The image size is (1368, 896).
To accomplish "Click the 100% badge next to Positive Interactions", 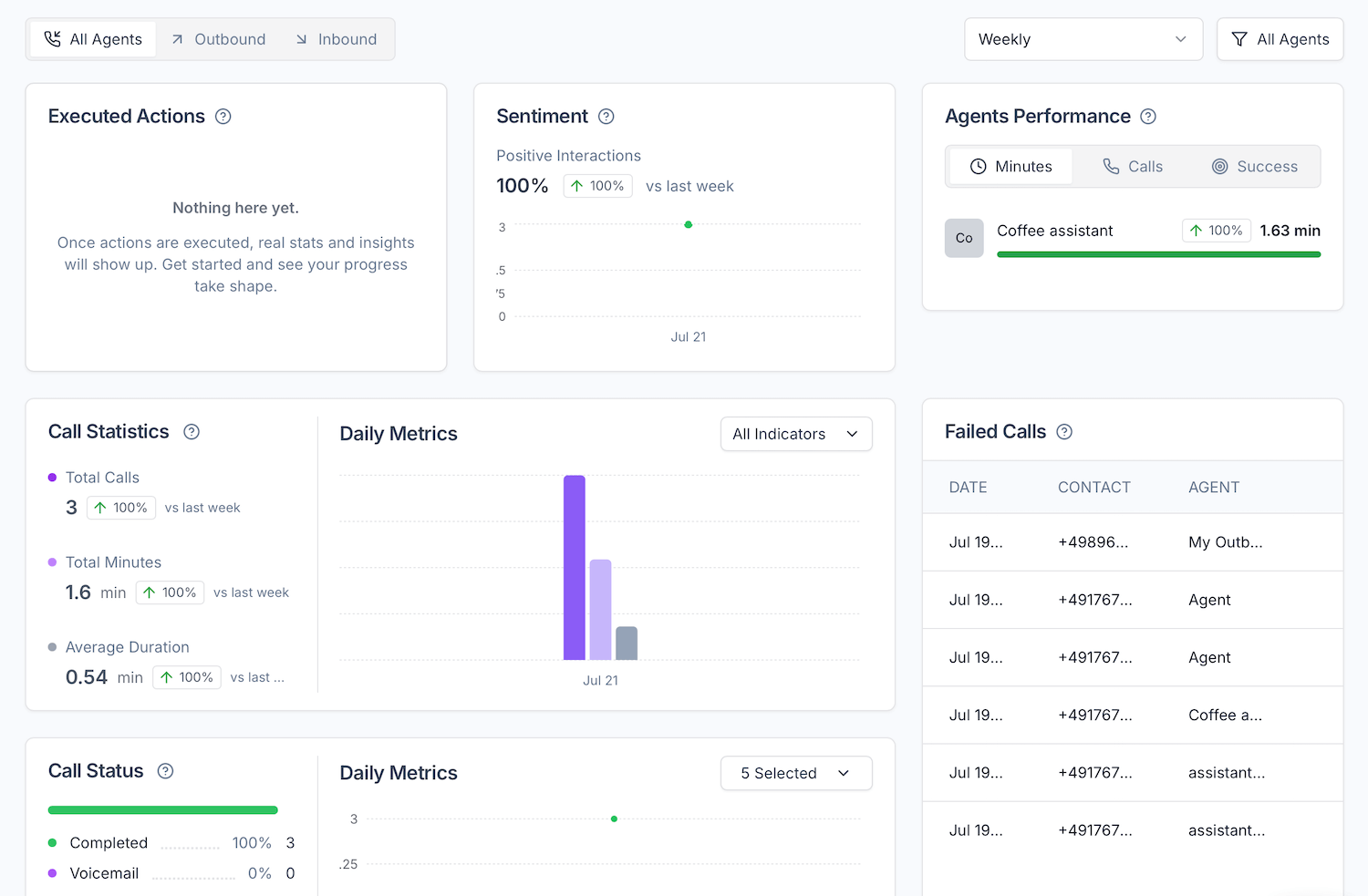I will pyautogui.click(x=597, y=185).
